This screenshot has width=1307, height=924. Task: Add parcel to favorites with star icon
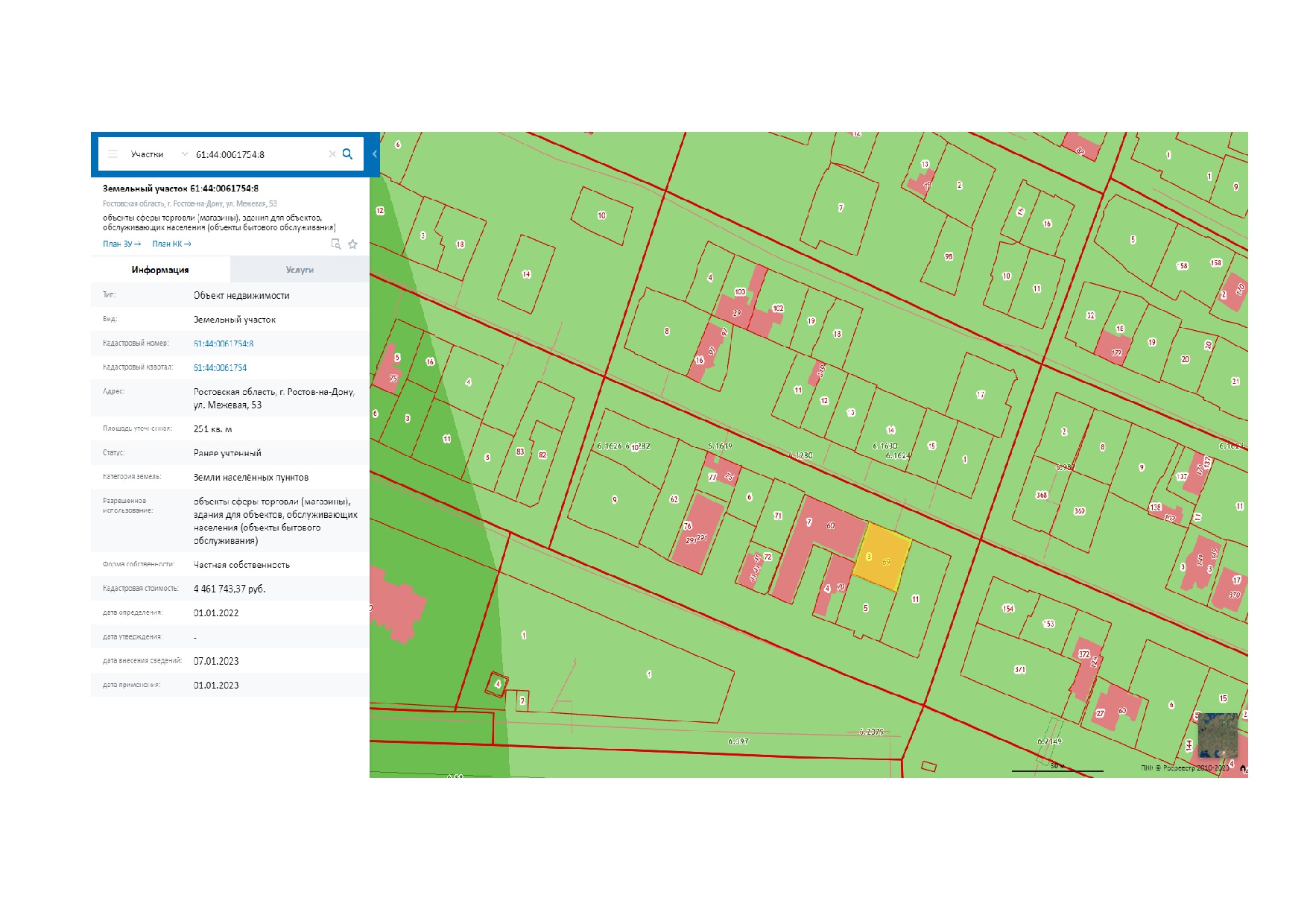tap(352, 244)
